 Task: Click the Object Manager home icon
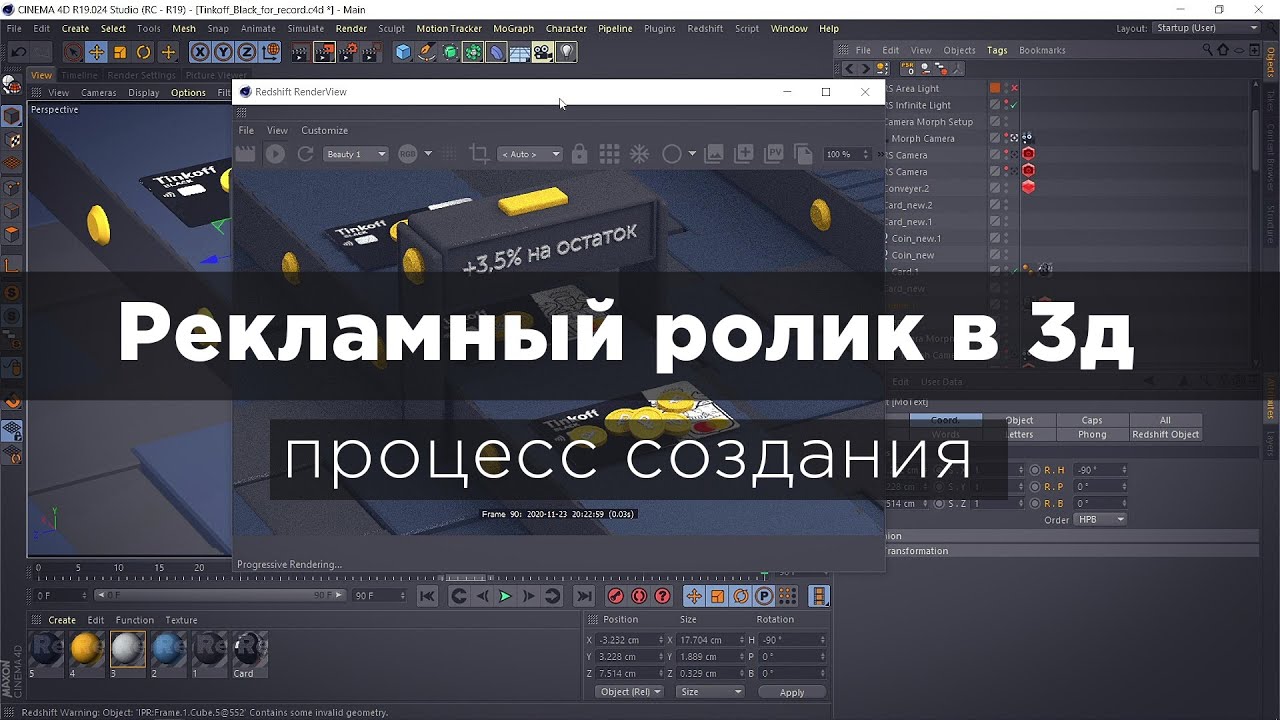click(x=1223, y=50)
